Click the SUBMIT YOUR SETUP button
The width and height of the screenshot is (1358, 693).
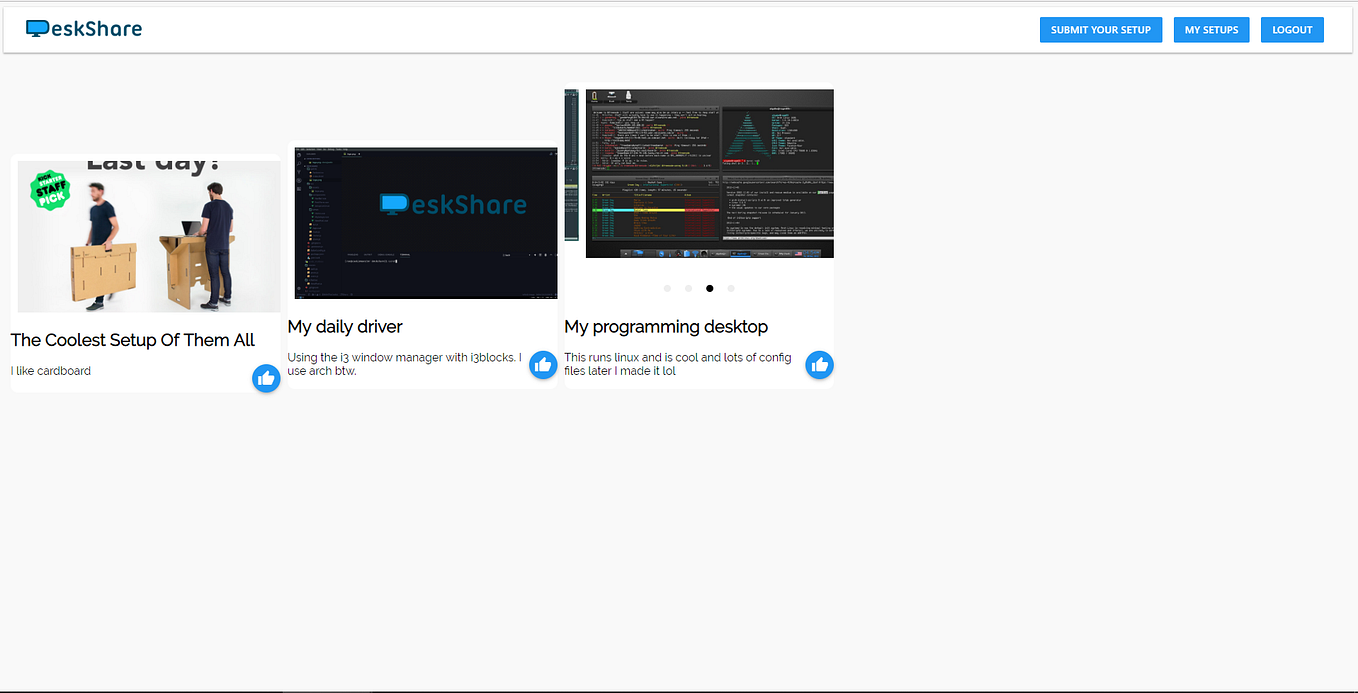pyautogui.click(x=1101, y=29)
